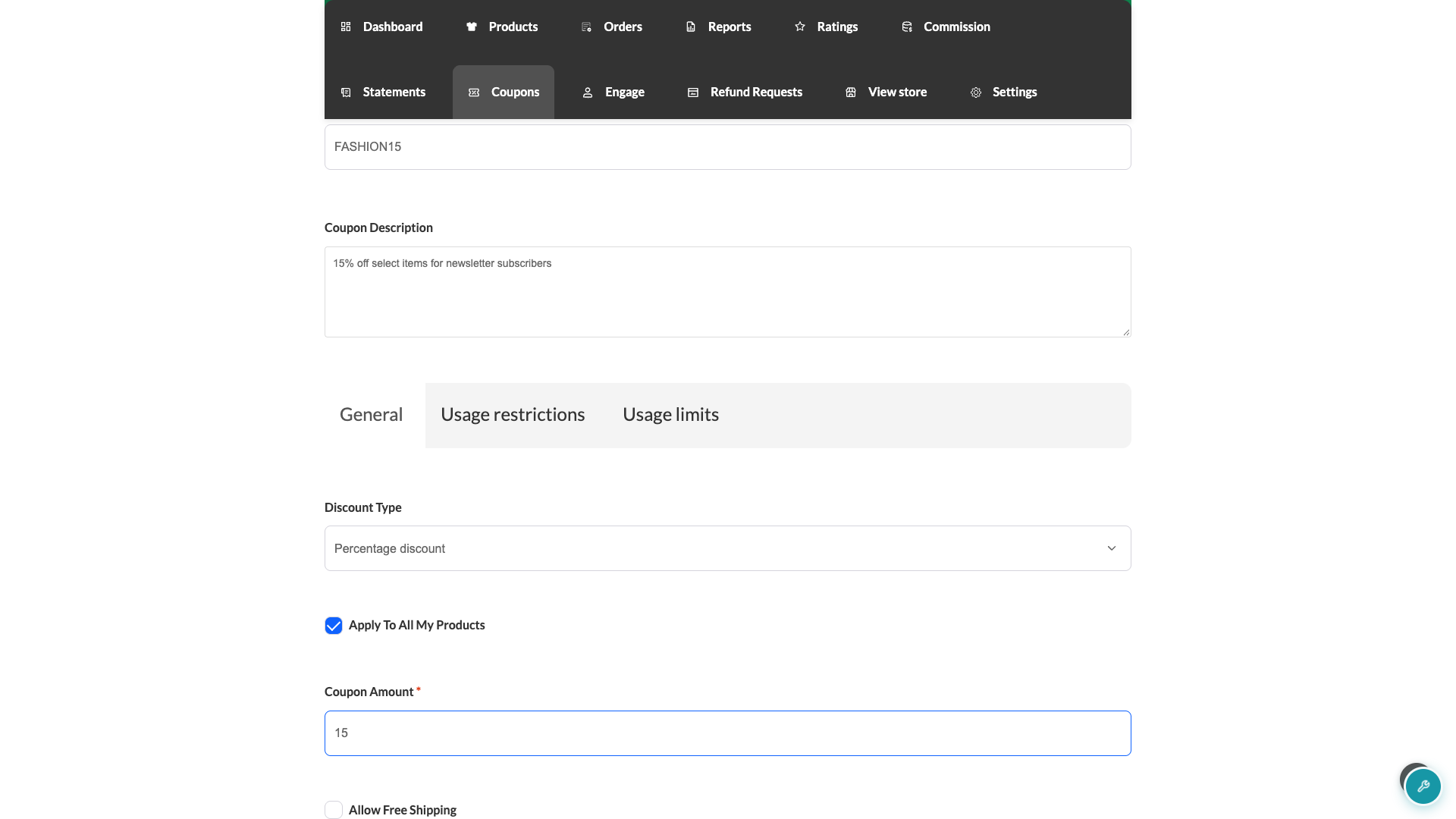Viewport: 1456px width, 819px height.
Task: Click the Ratings star icon
Action: (x=800, y=27)
